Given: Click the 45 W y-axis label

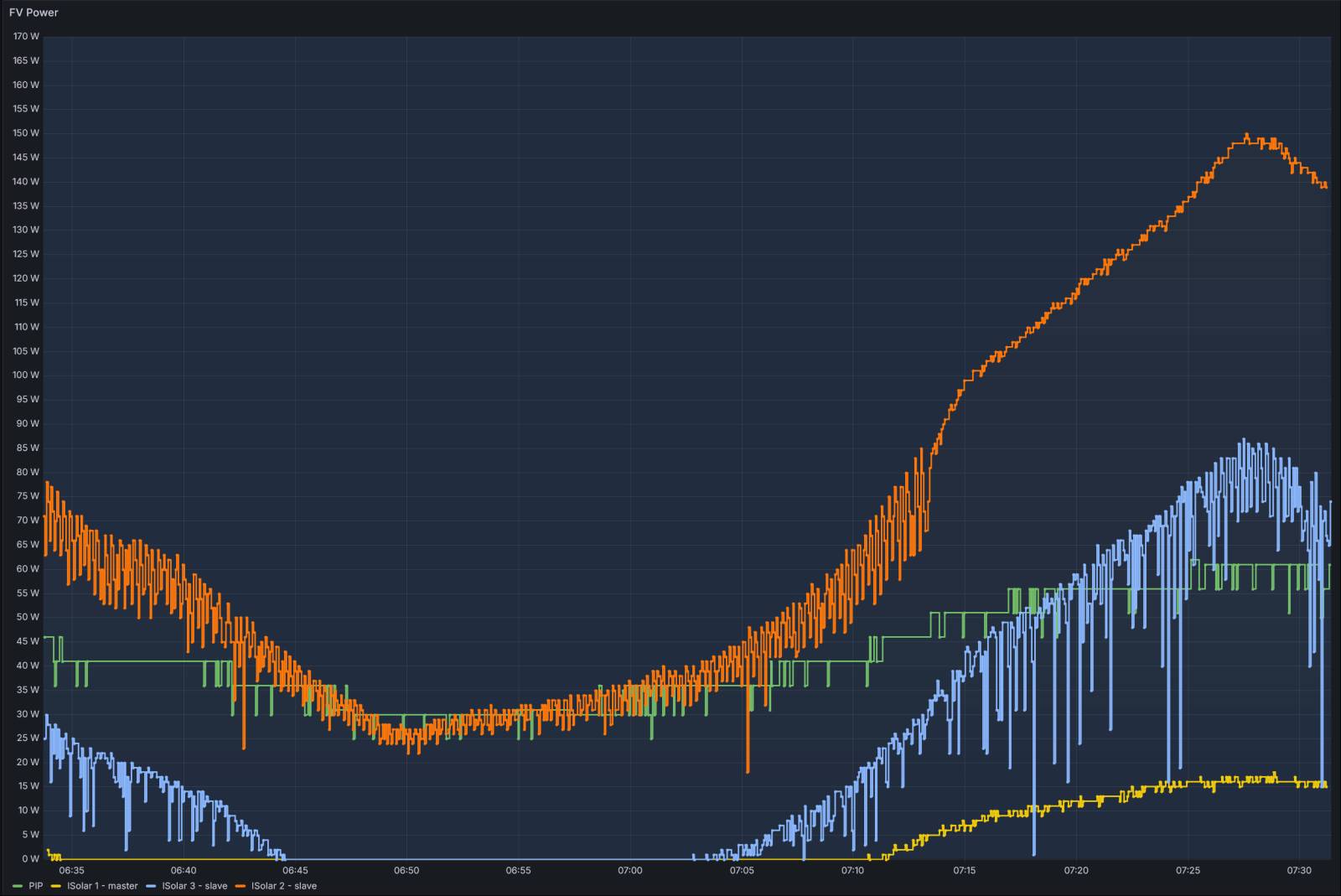Looking at the screenshot, I should tap(28, 641).
